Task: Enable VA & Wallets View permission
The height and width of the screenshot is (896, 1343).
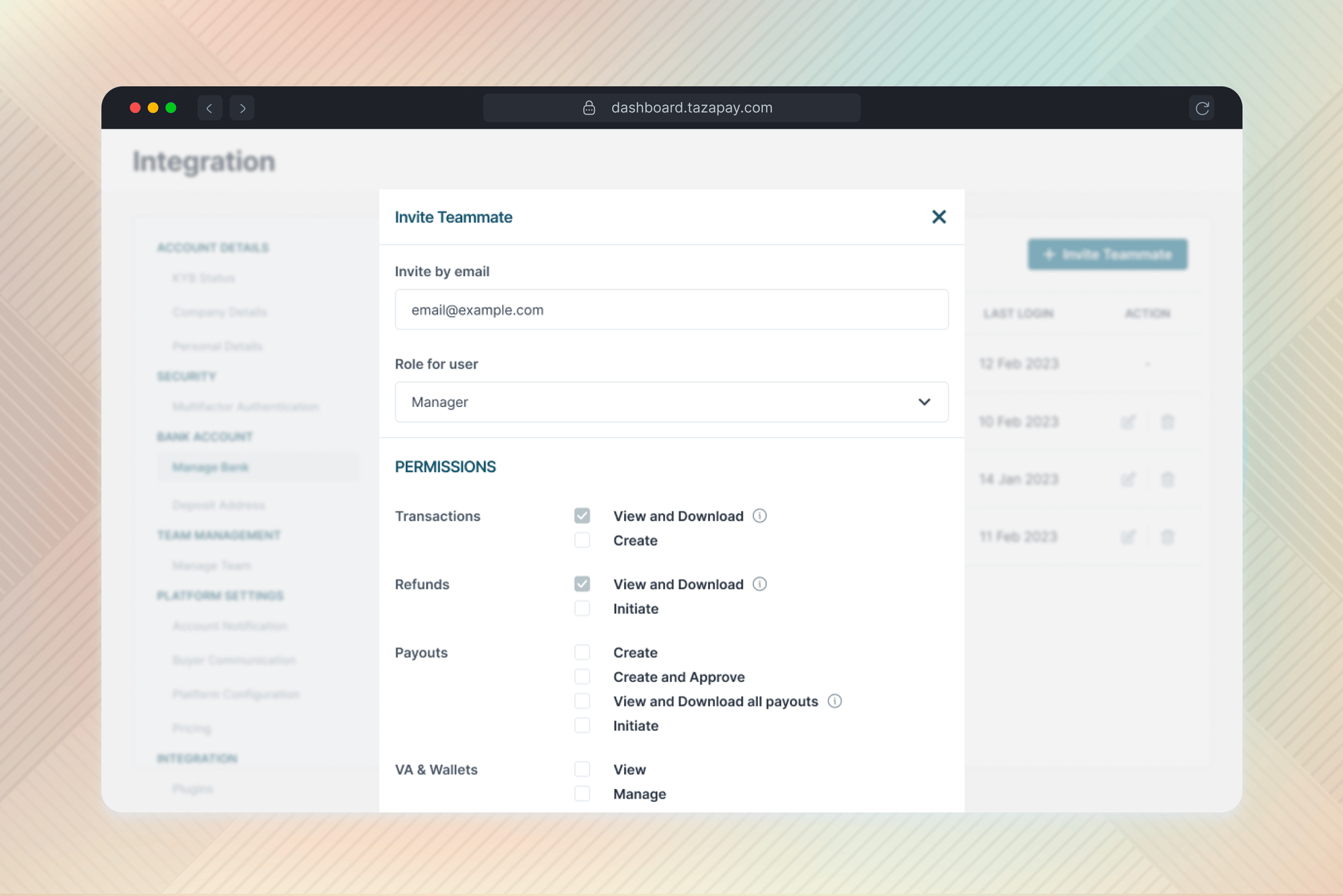Action: 582,769
